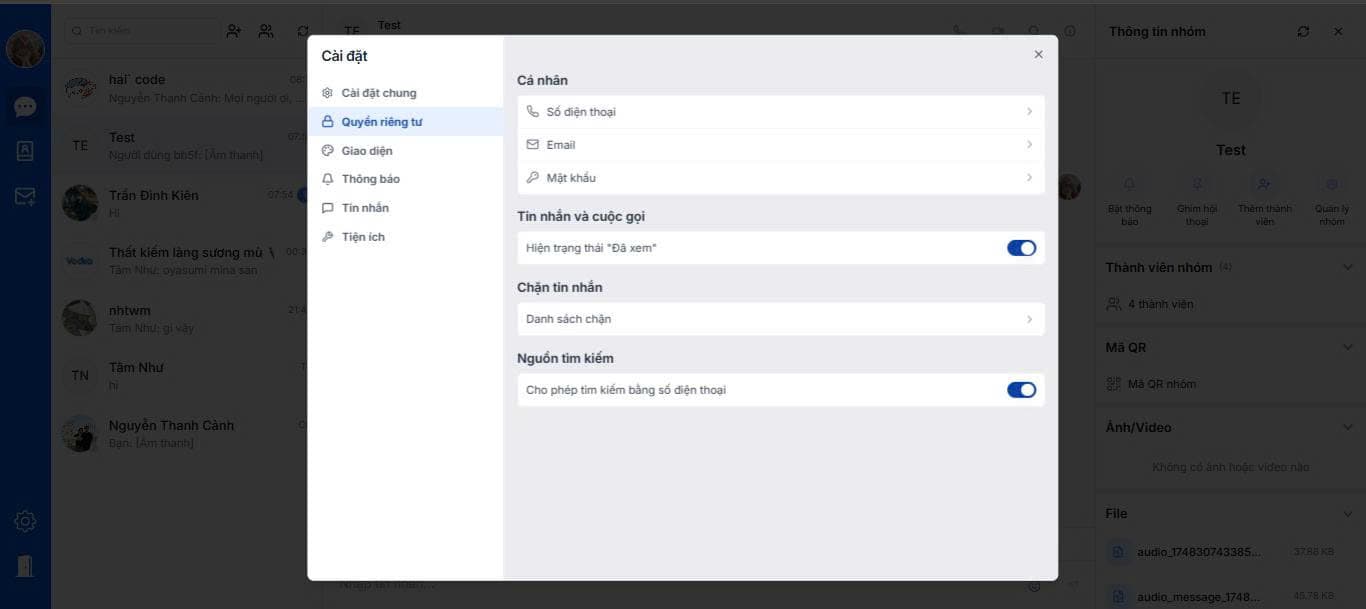Click Bật thông báo bell icon

[x=1130, y=184]
